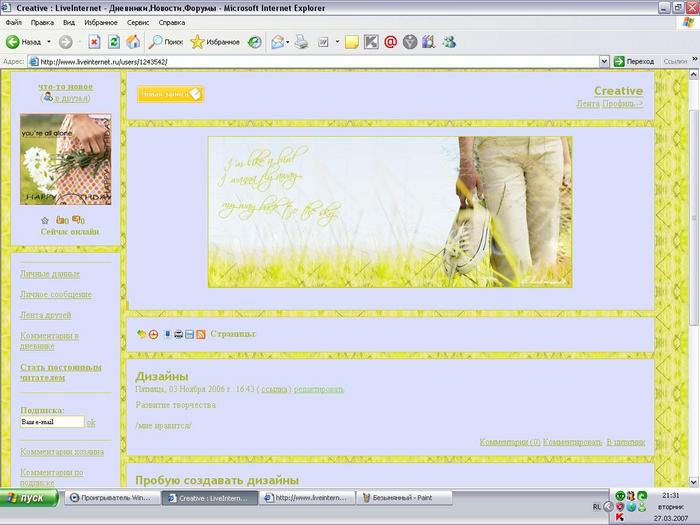Viewport: 700px width, 525px height.
Task: Click the red @ toolbar icon
Action: pos(391,42)
